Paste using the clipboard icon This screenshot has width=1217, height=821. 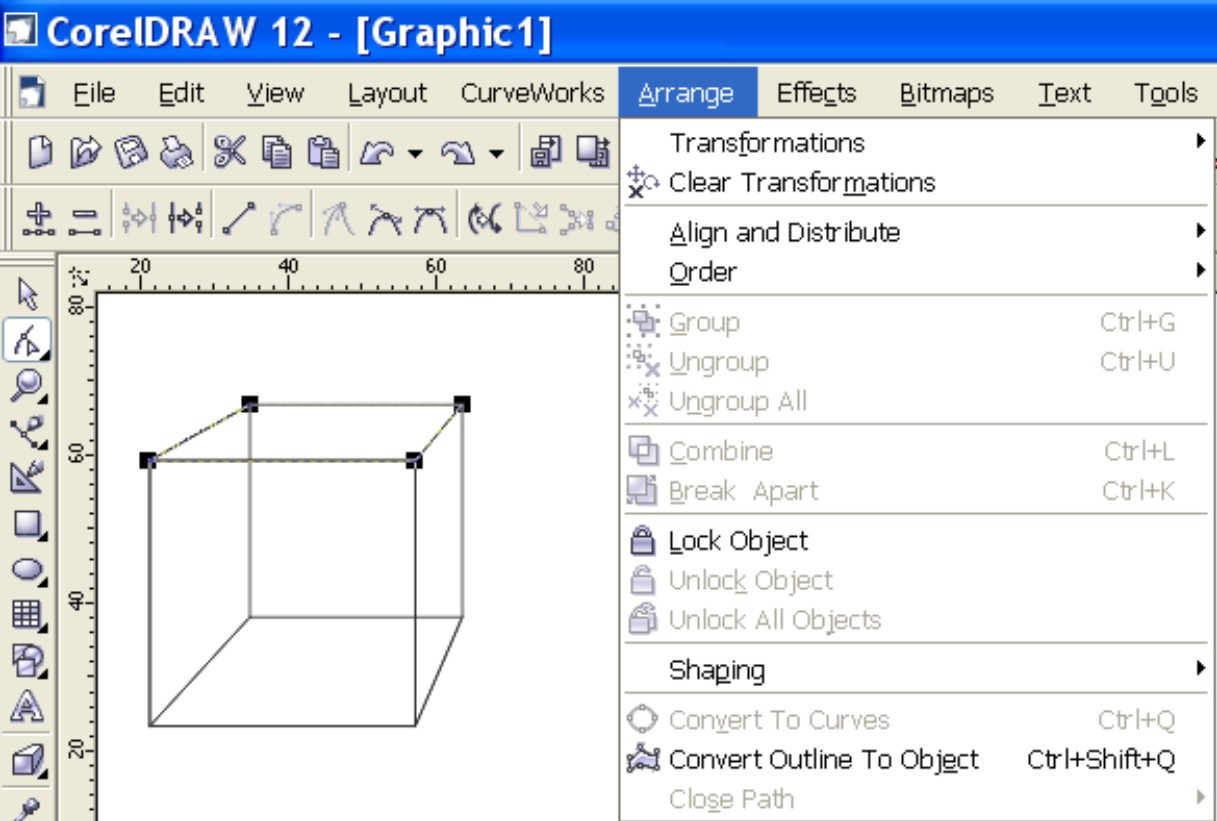[322, 153]
